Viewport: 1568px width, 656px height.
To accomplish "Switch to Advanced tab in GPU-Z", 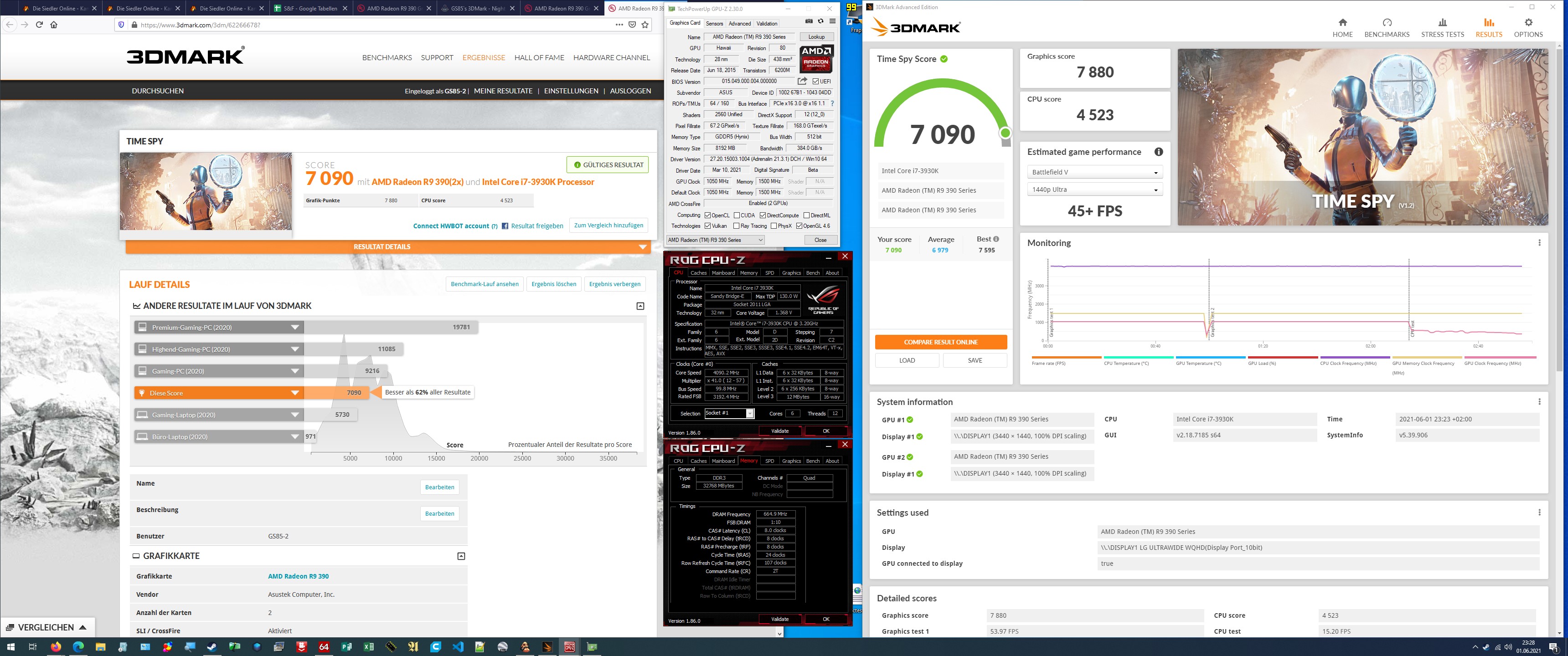I will point(740,24).
